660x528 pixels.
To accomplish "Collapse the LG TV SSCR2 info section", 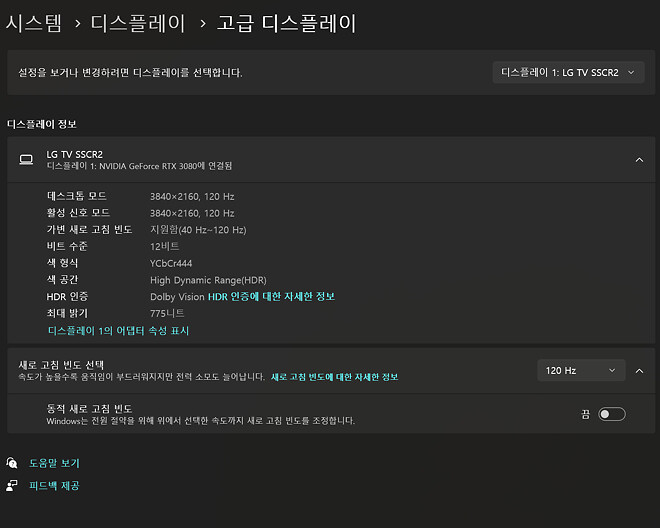I will click(639, 160).
